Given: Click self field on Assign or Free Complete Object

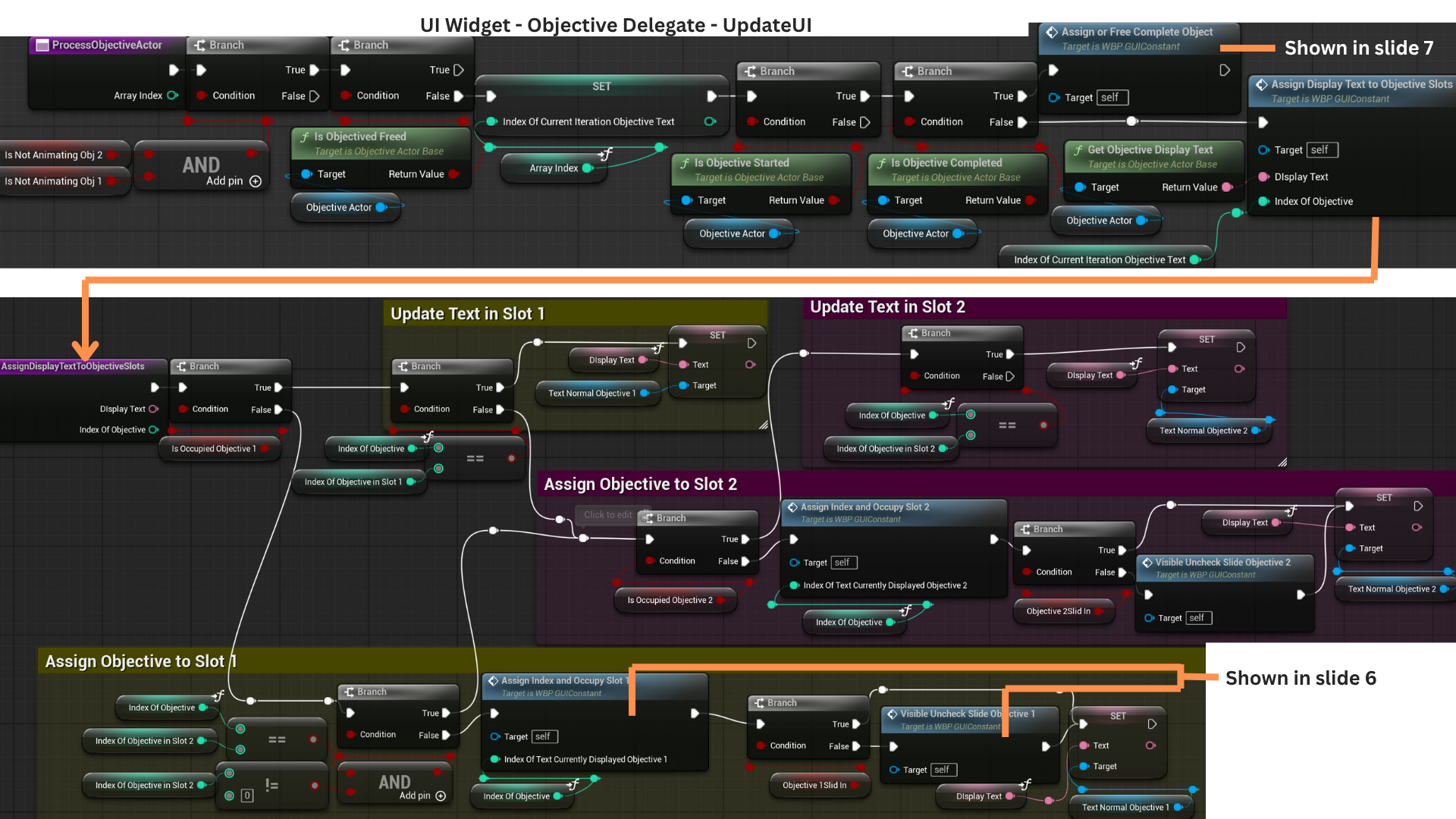Looking at the screenshot, I should pyautogui.click(x=1113, y=98).
